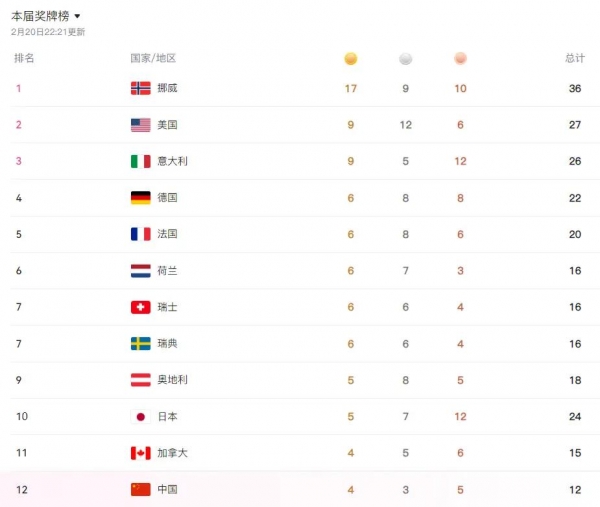Click the 国家/地区 column header

(153, 59)
